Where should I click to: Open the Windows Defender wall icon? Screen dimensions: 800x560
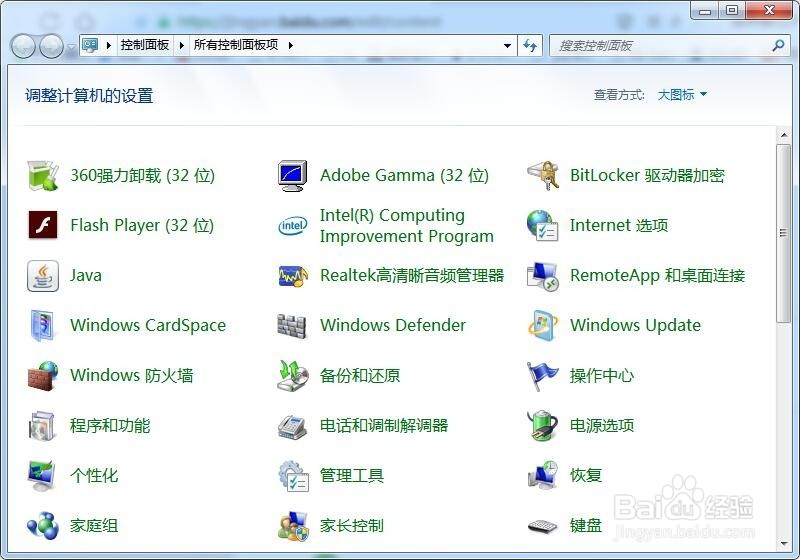(x=292, y=325)
